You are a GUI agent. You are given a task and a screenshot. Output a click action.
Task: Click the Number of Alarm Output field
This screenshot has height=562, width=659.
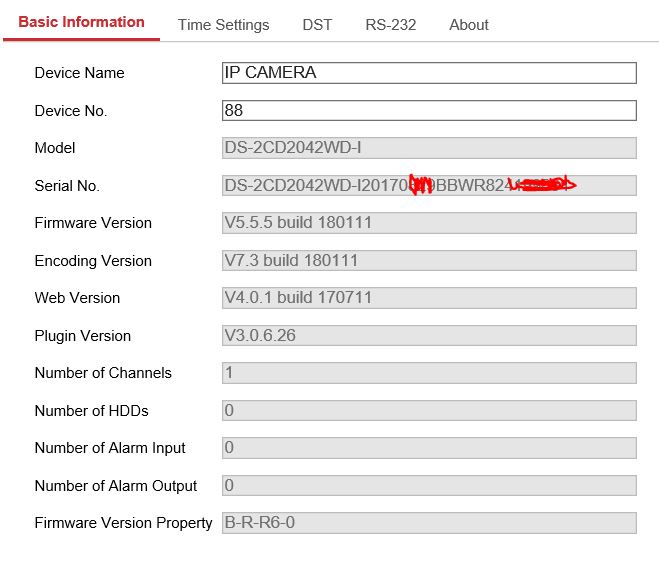[429, 485]
